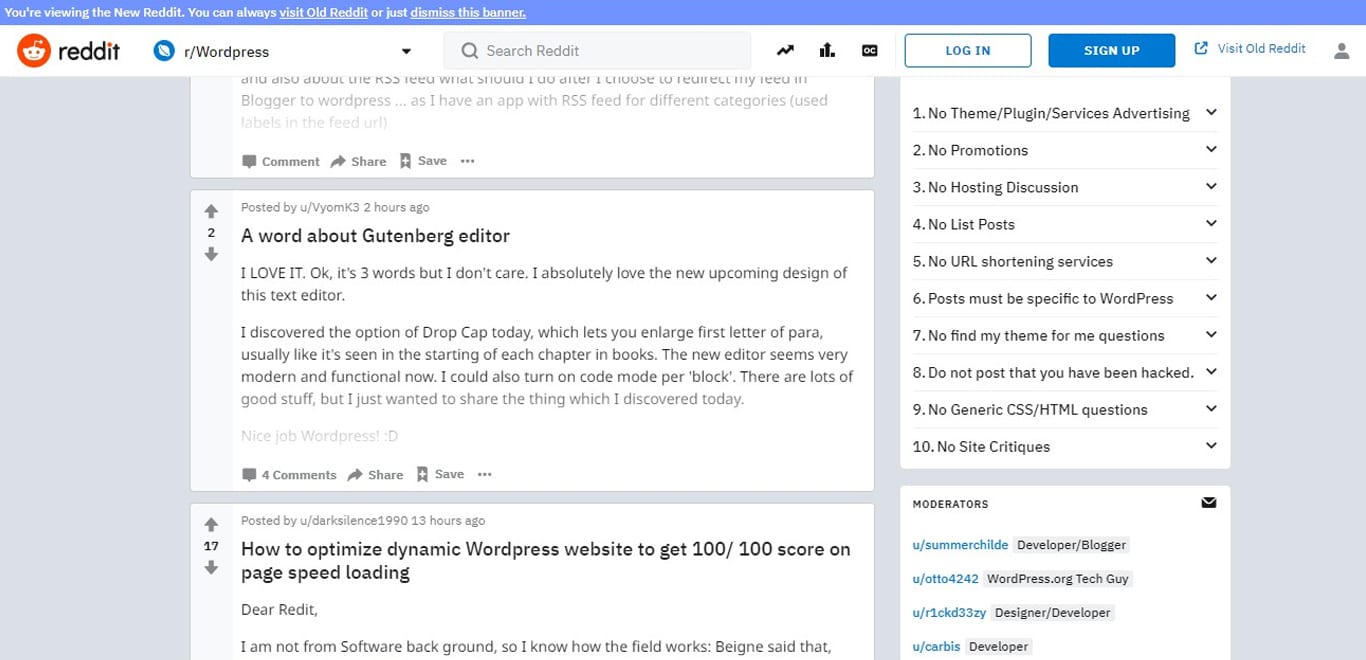Focus the Search Reddit field
This screenshot has height=660, width=1366.
(x=597, y=50)
